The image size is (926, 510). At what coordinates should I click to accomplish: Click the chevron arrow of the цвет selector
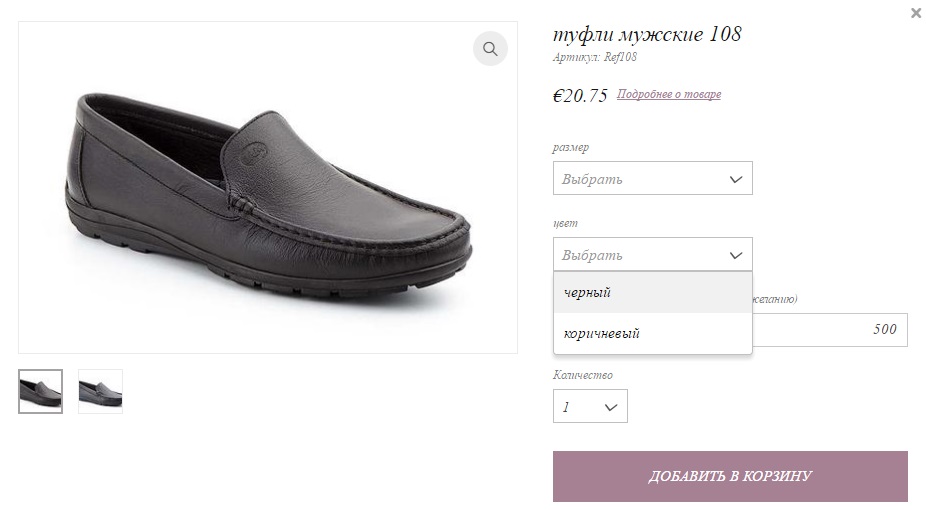735,256
